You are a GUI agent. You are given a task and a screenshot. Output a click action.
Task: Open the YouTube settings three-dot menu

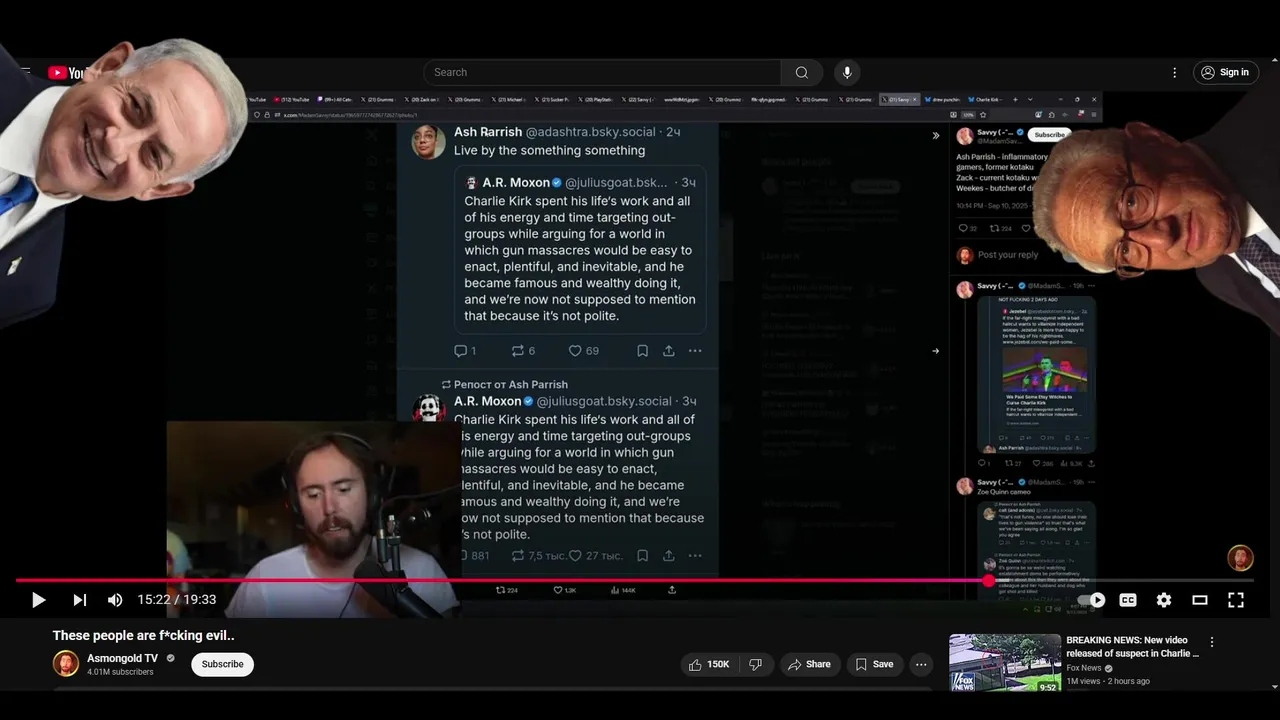click(x=1175, y=72)
